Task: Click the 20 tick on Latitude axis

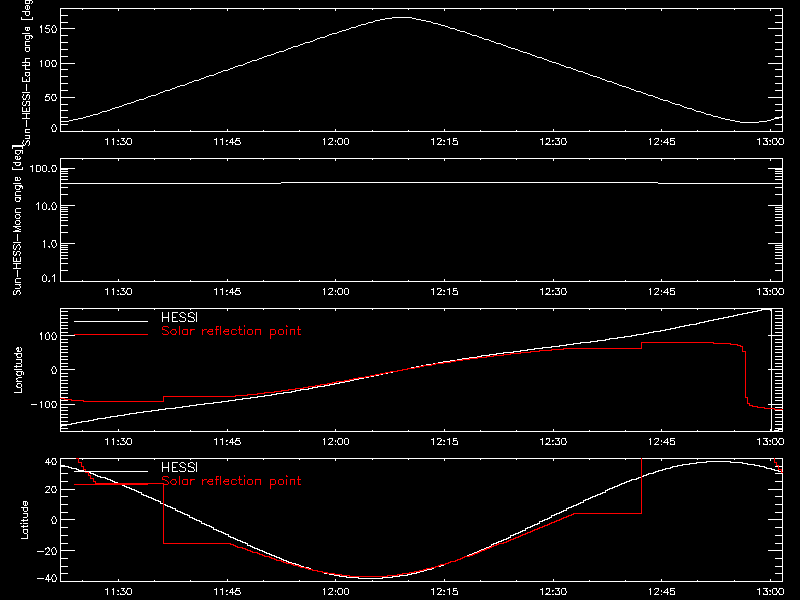Action: 51,490
